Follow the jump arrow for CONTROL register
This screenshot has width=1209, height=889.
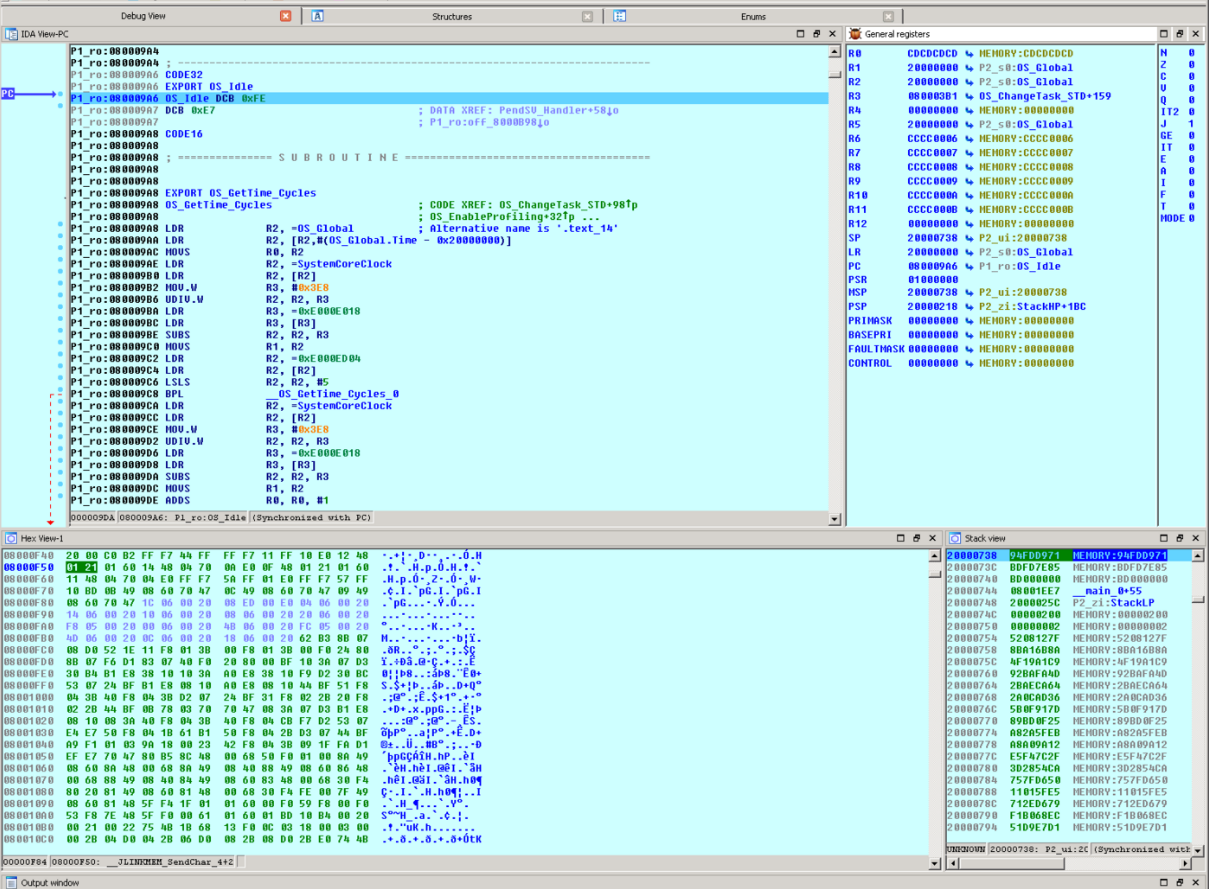[971, 364]
